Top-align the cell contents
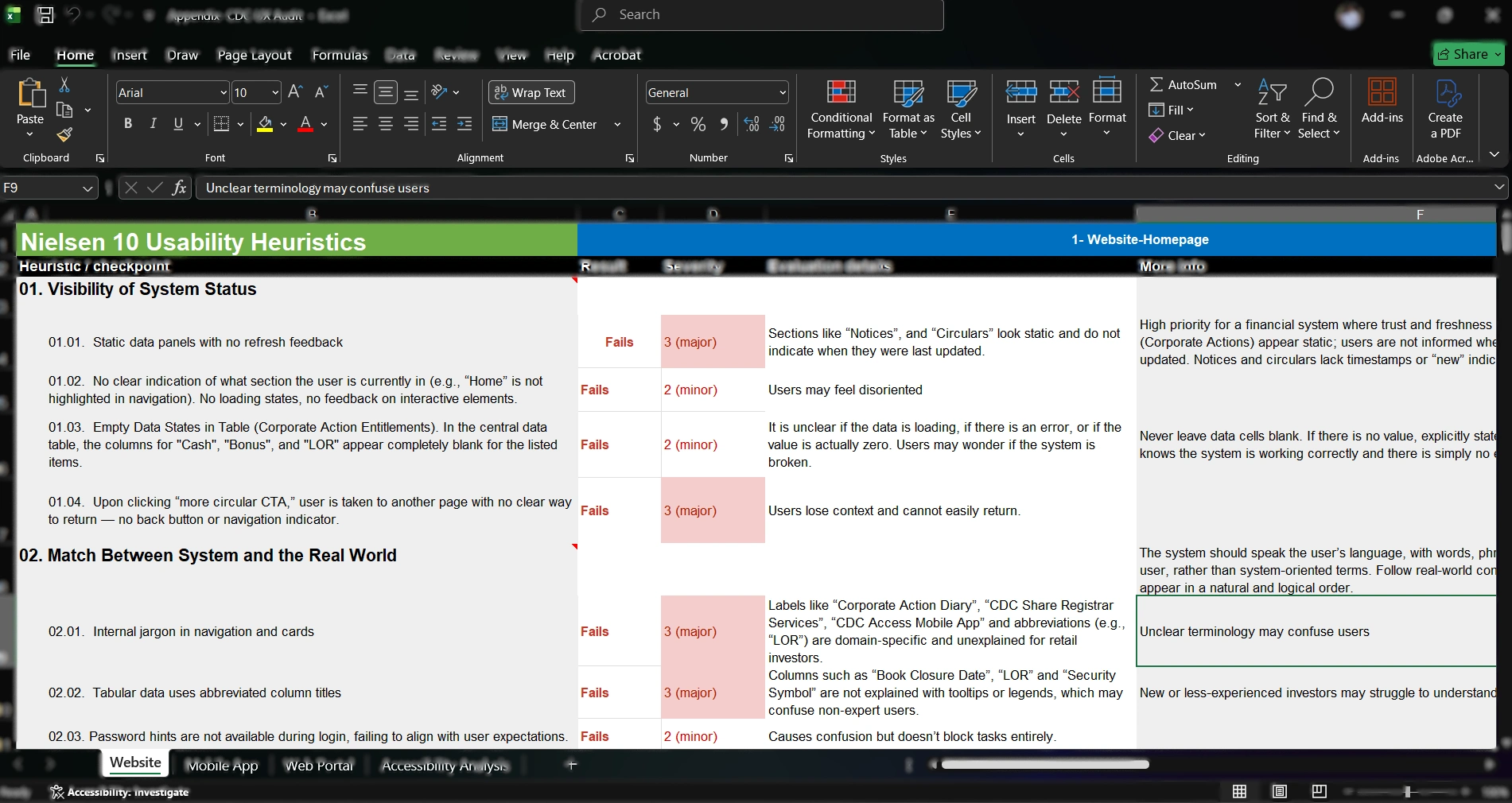 pyautogui.click(x=360, y=92)
